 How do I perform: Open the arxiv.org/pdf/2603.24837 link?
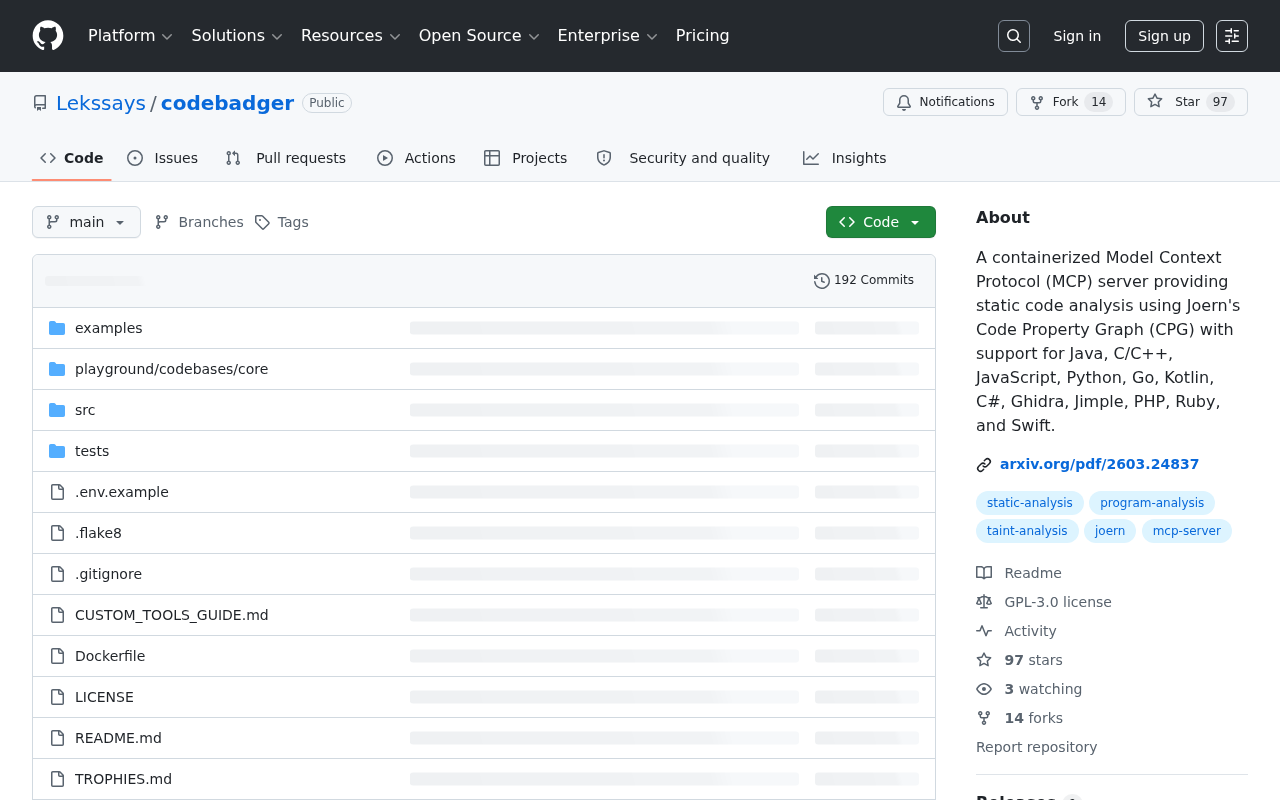click(1099, 464)
